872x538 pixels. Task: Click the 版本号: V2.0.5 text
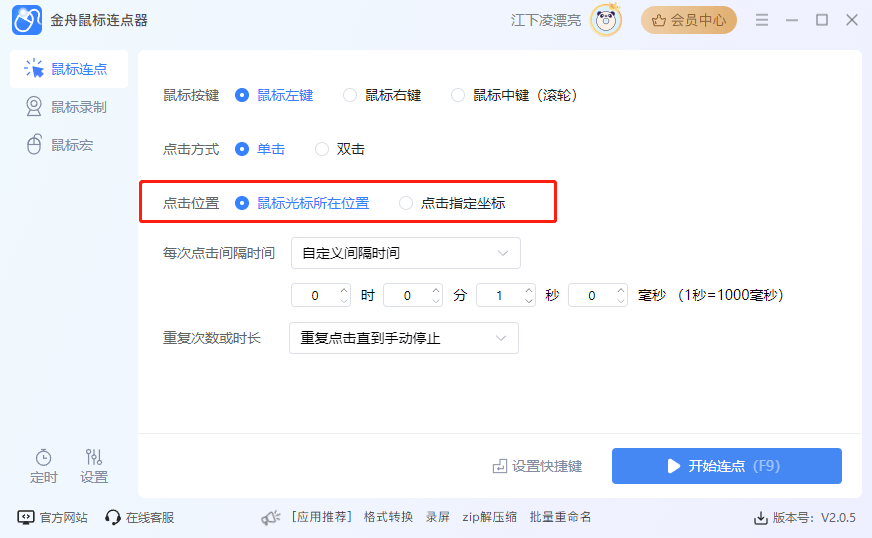814,517
